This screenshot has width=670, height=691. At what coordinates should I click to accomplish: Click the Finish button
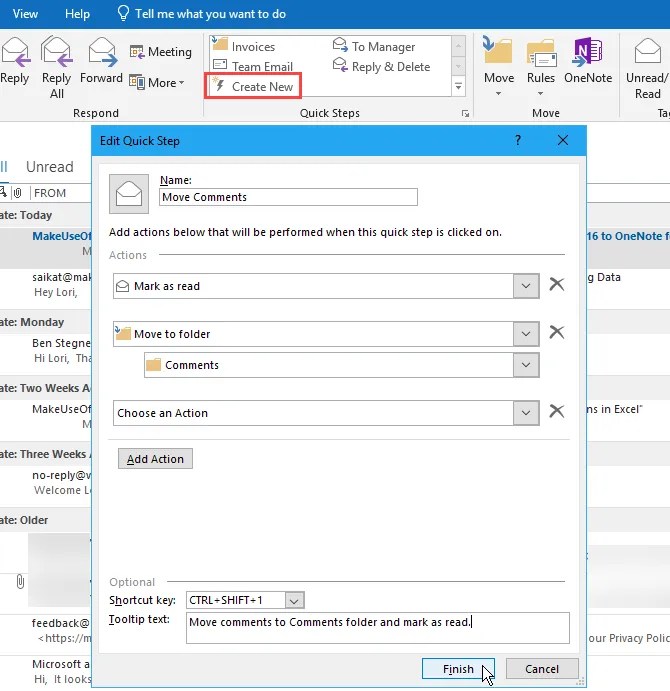pos(458,669)
